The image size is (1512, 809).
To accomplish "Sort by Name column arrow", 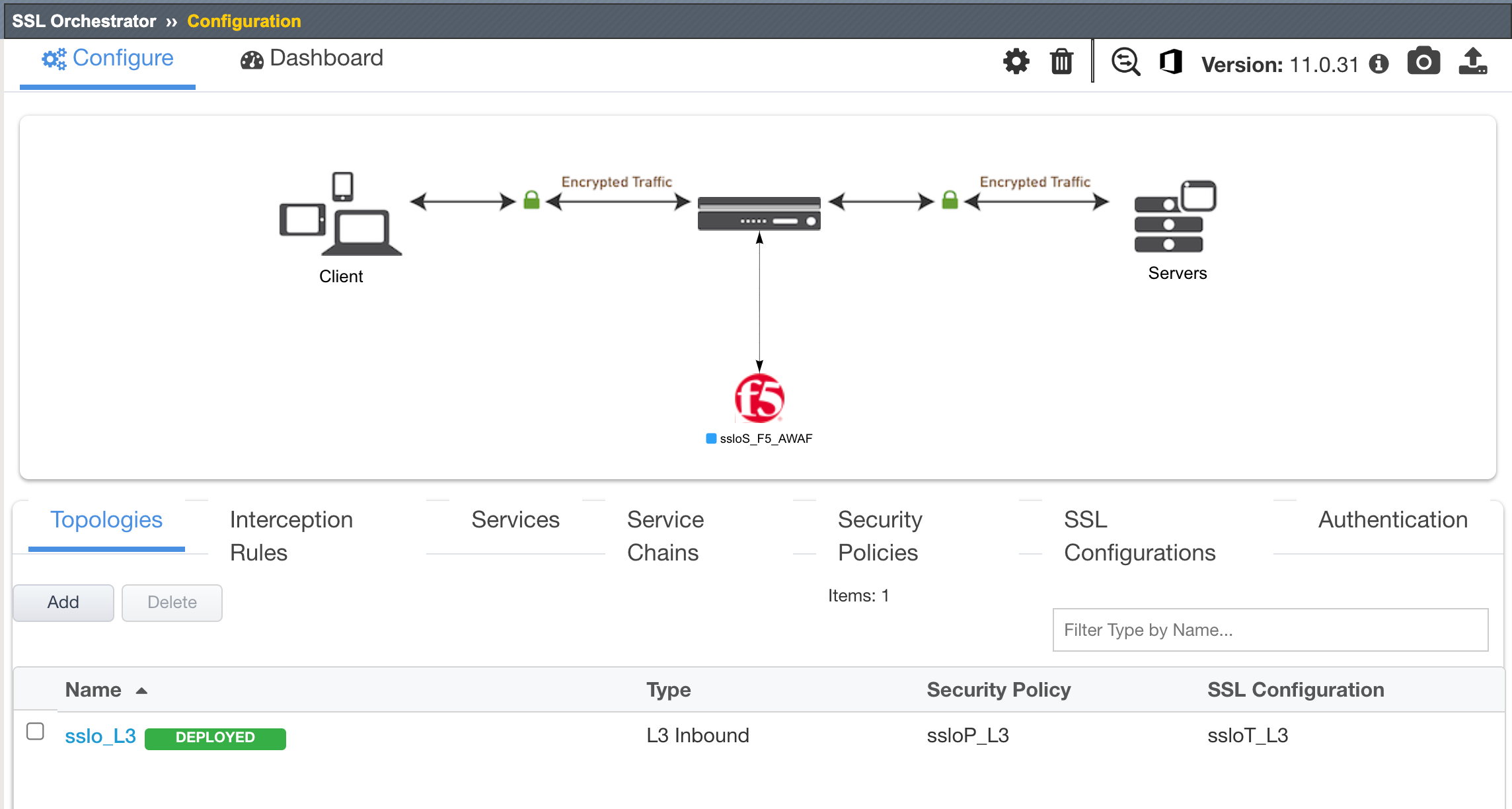I will click(141, 691).
